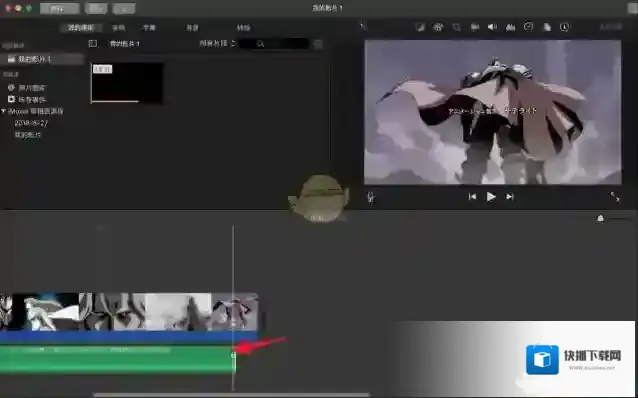Open the speedometer speed tool
The image size is (638, 398).
(x=528, y=27)
